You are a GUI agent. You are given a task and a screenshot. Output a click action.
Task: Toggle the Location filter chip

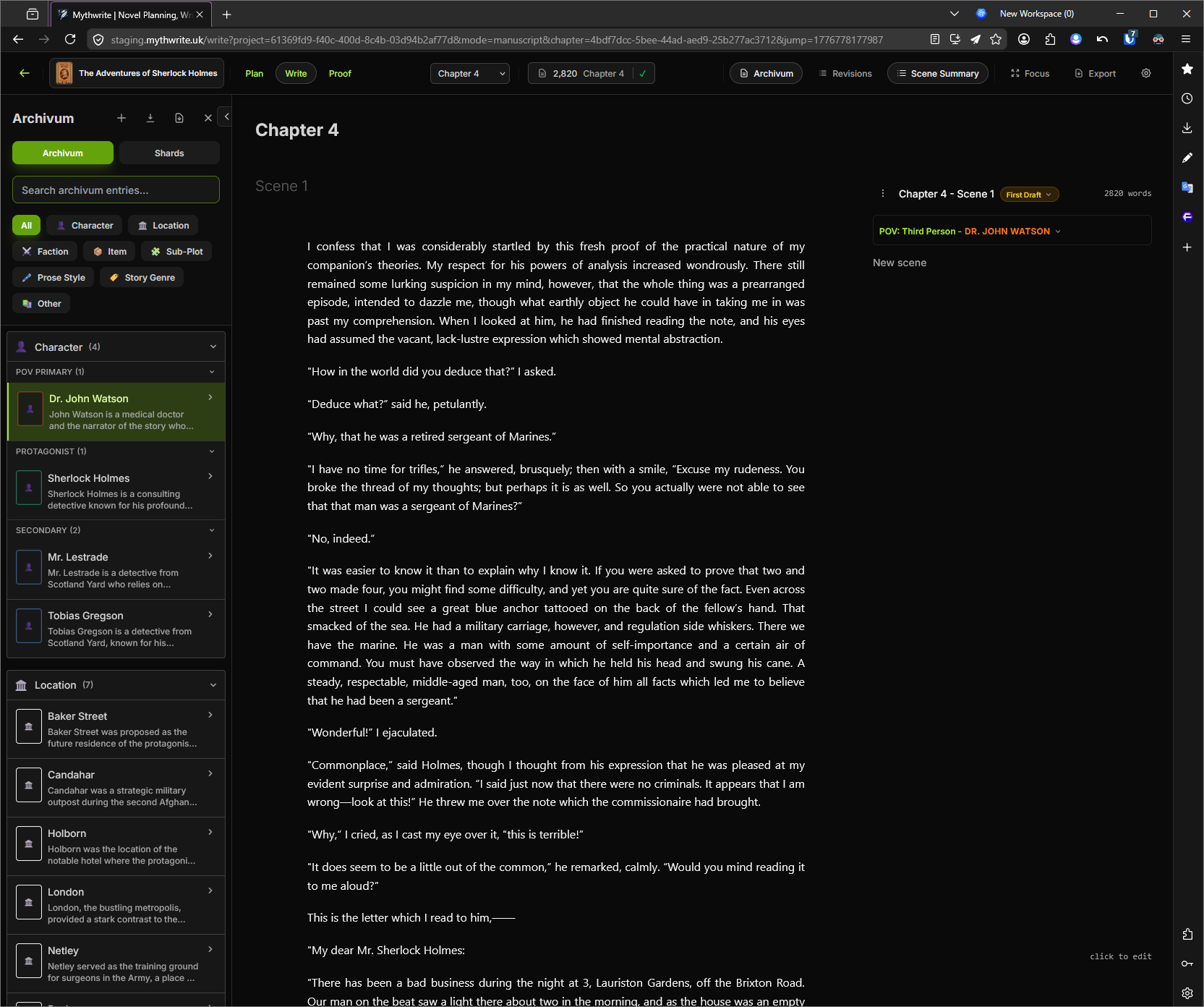click(163, 226)
